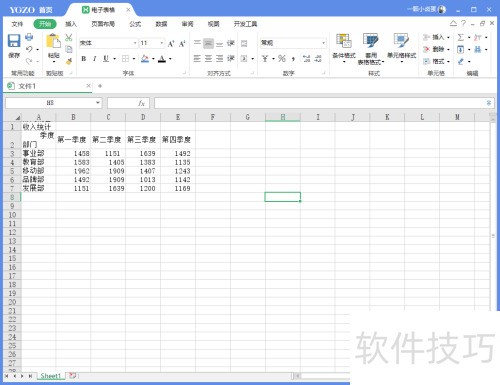Viewport: 500px width, 385px height.
Task: Click the merge cells icon
Action: coord(244,59)
